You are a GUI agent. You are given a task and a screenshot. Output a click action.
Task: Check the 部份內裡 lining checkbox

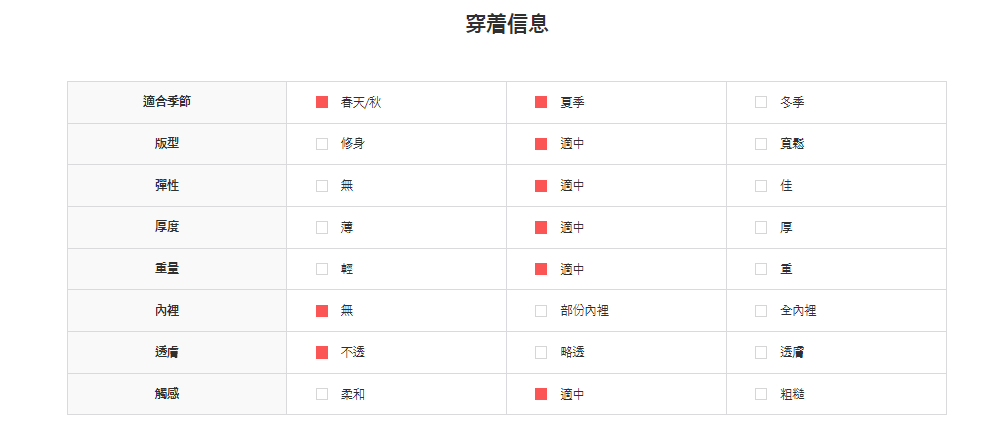541,311
